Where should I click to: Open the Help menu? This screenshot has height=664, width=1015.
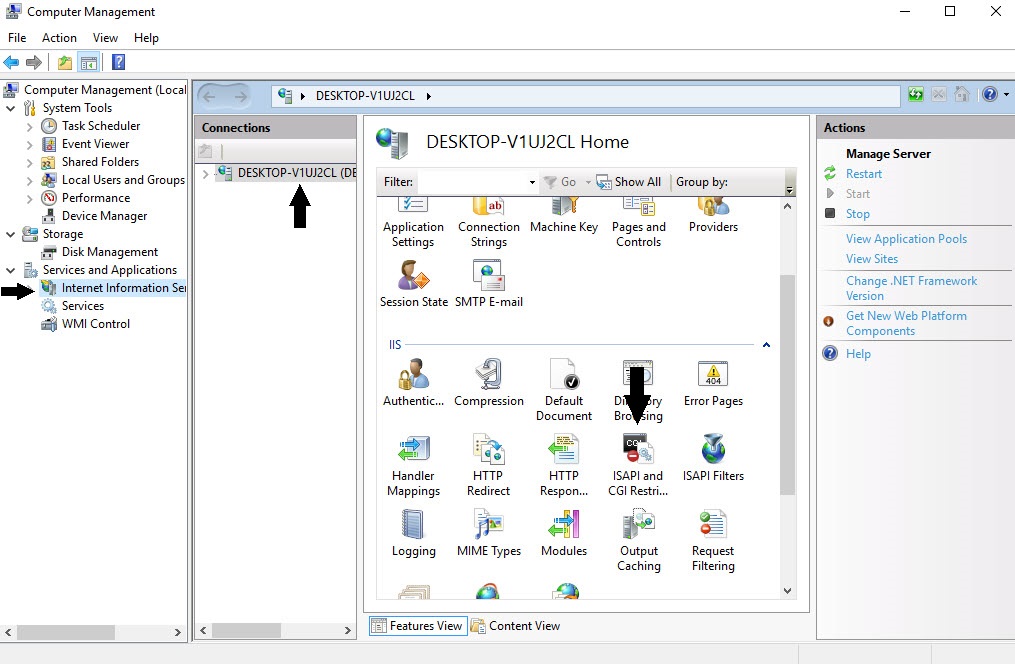(146, 38)
